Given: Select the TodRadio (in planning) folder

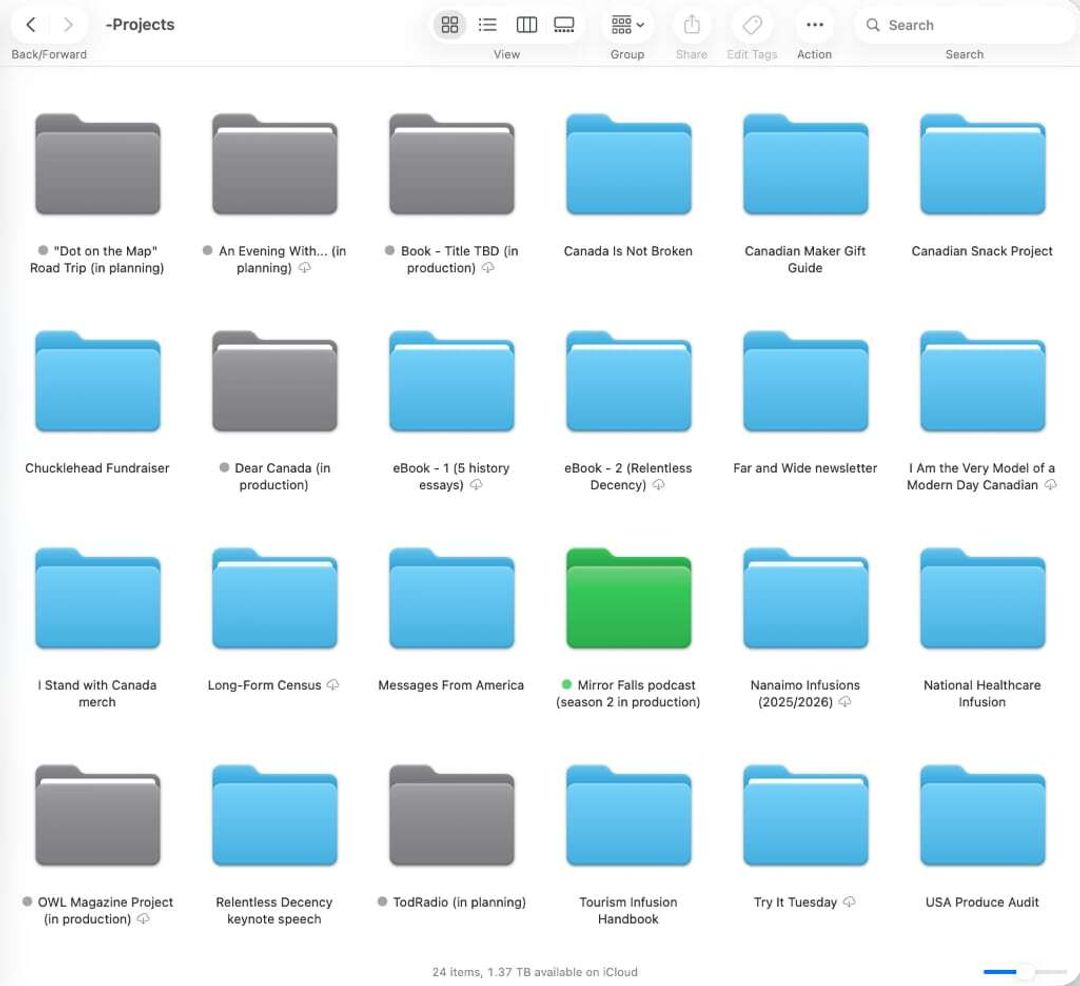Looking at the screenshot, I should point(451,815).
